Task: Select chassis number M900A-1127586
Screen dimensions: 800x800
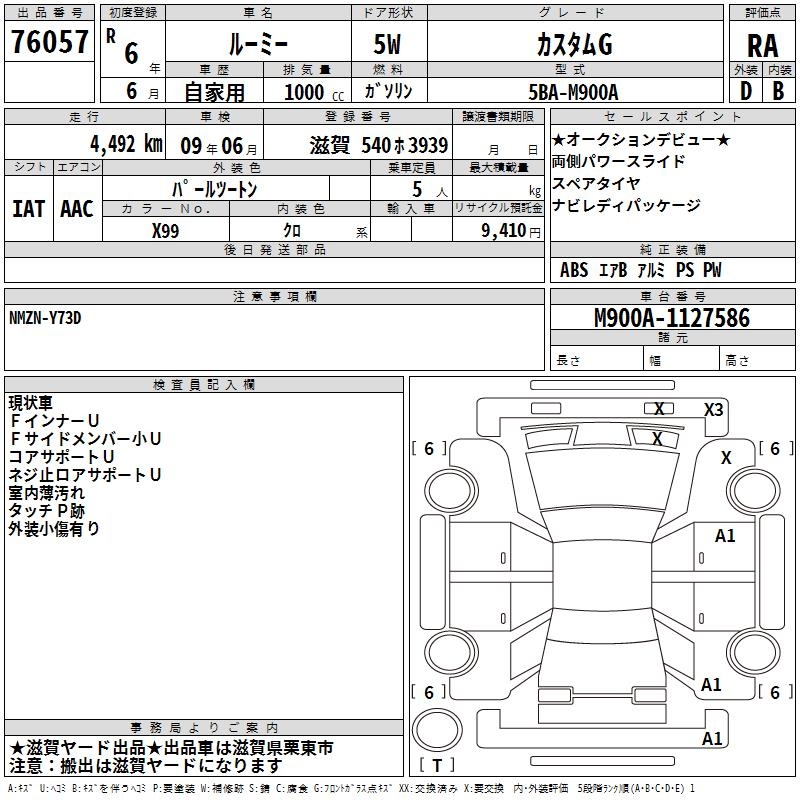Action: tap(672, 318)
